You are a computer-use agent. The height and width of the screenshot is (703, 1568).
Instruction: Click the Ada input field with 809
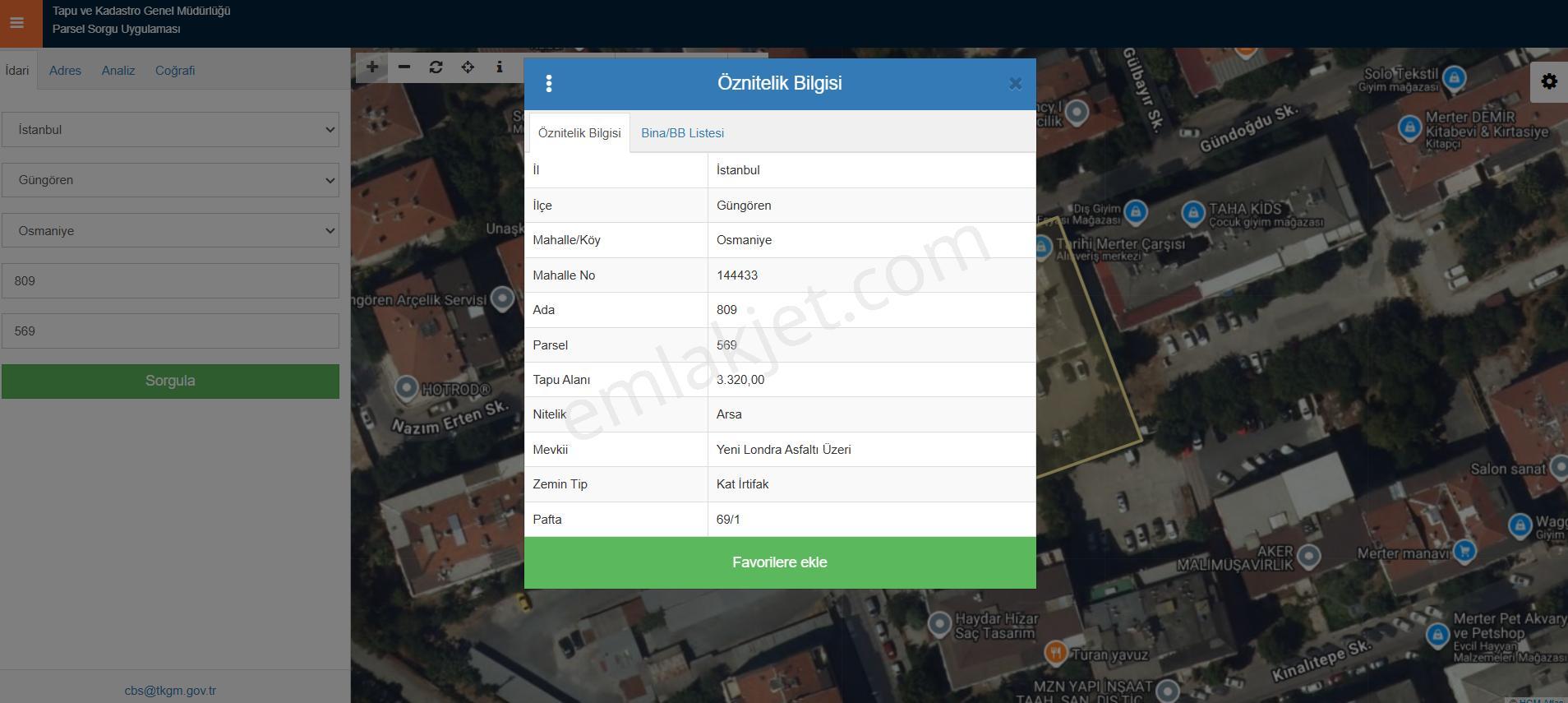pos(170,281)
